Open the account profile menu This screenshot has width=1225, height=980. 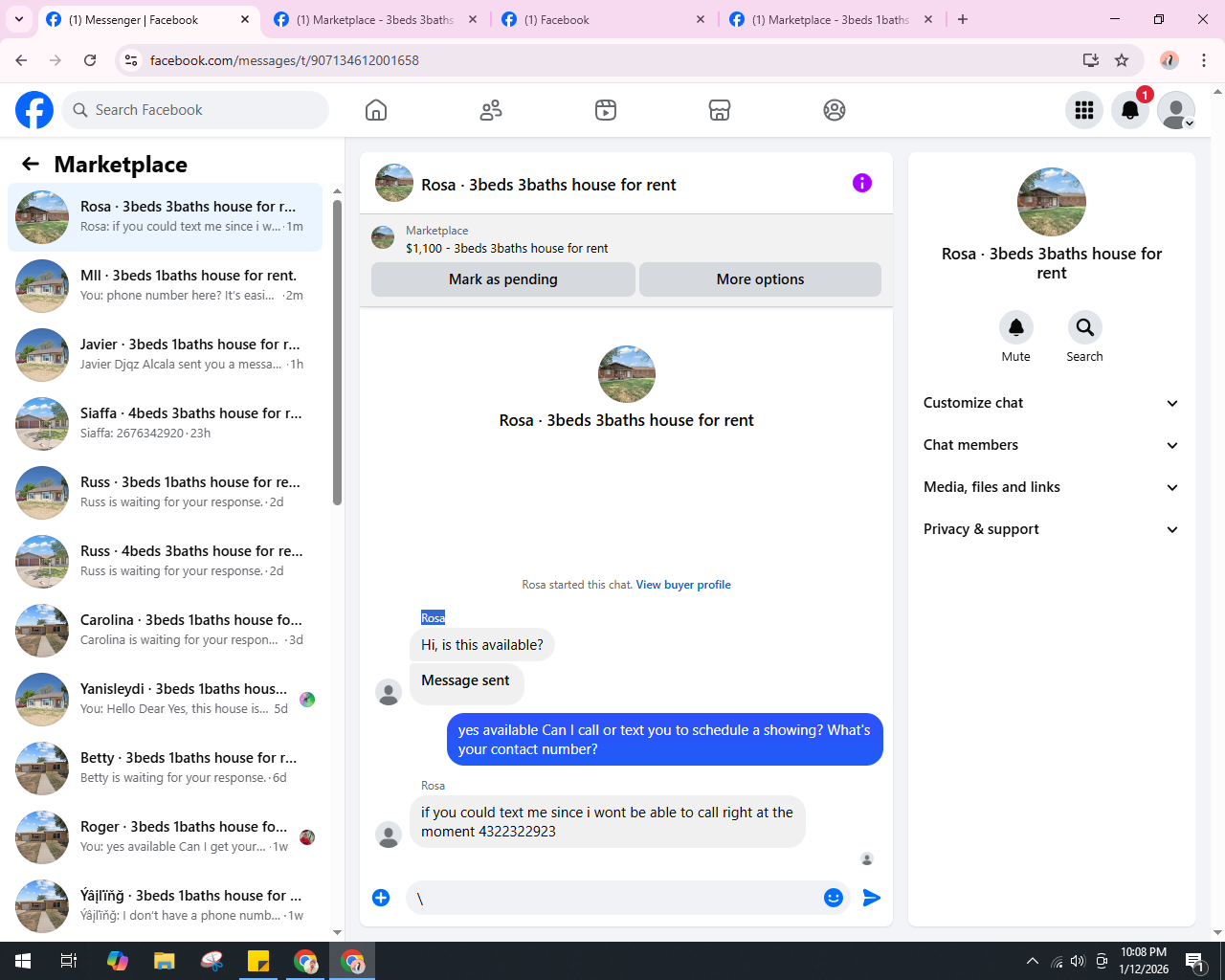[x=1176, y=110]
